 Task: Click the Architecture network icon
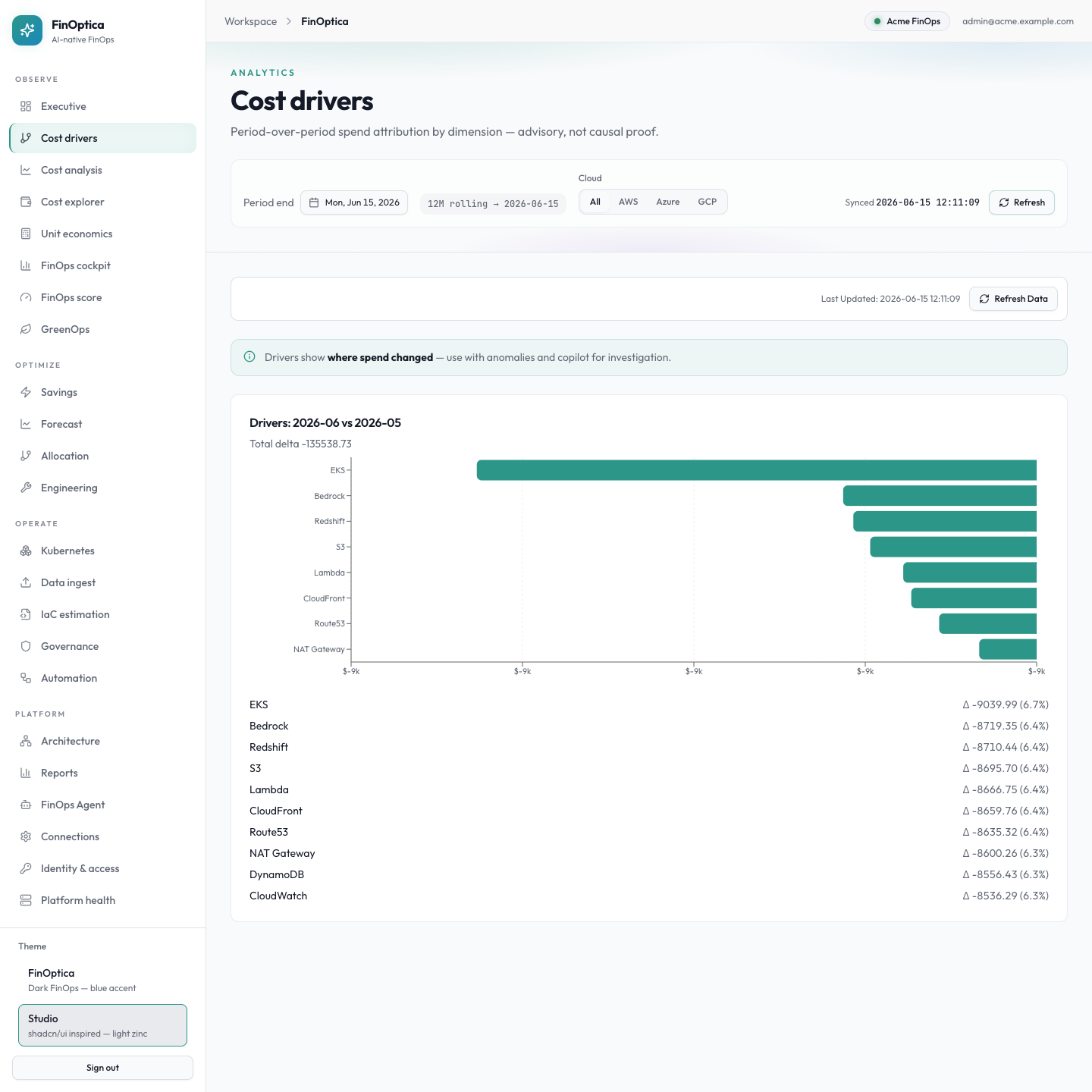click(26, 741)
